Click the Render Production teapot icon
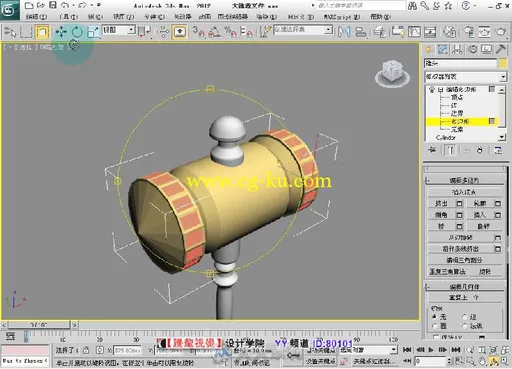This screenshot has height=369, width=512. 501,32
